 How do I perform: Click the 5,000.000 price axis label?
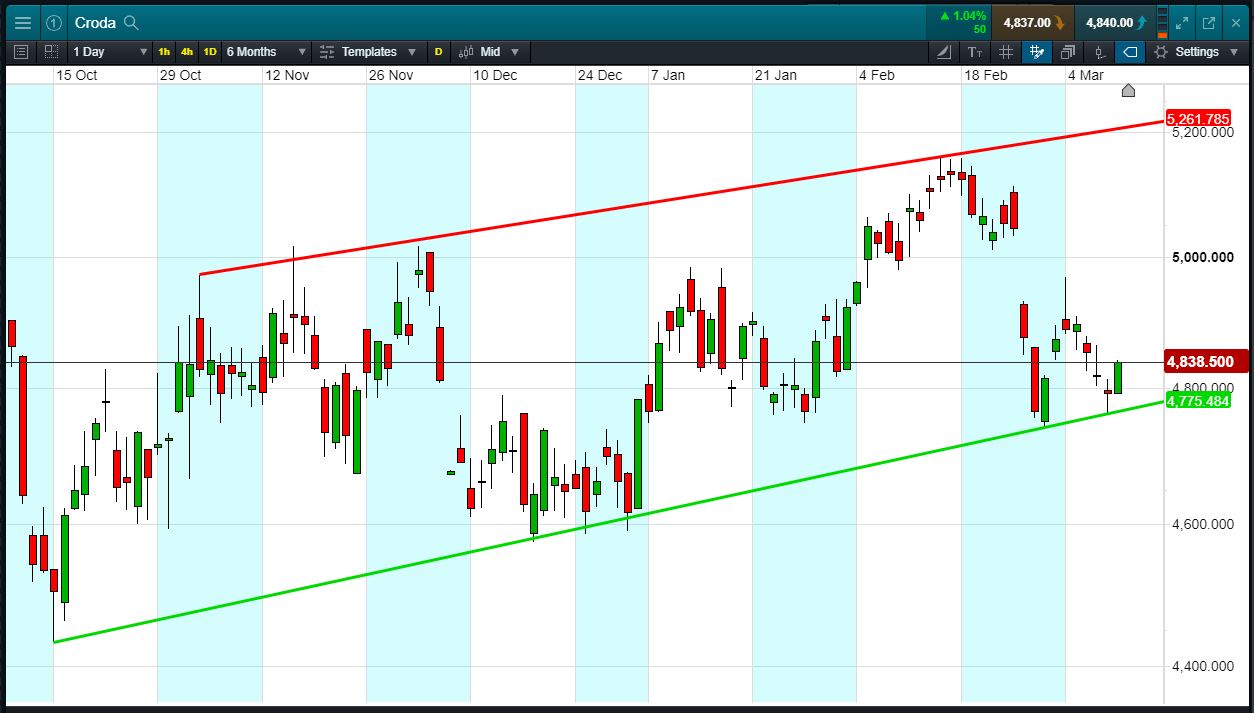click(1202, 257)
